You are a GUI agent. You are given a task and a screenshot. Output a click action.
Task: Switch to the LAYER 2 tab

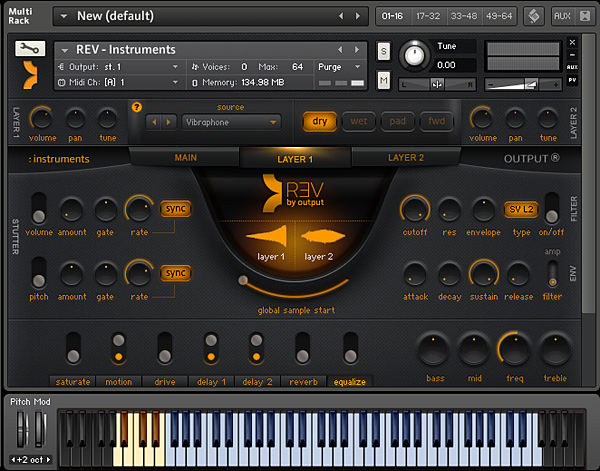click(x=406, y=158)
